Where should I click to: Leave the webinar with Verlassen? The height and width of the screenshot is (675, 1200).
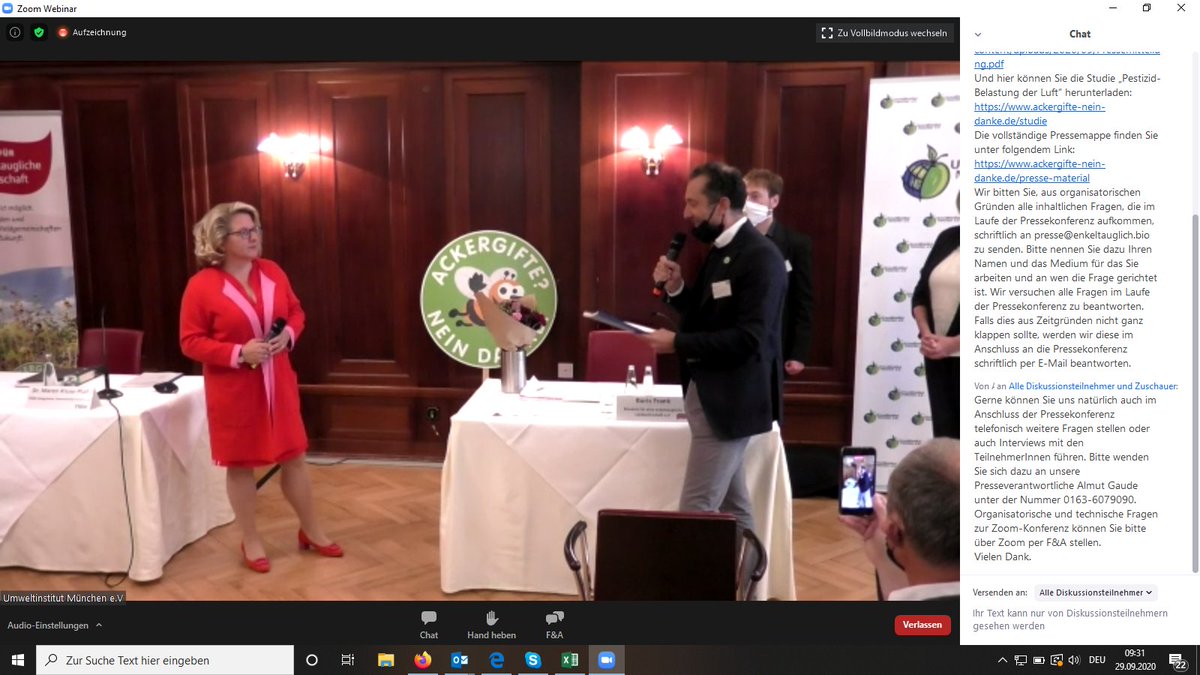(922, 625)
